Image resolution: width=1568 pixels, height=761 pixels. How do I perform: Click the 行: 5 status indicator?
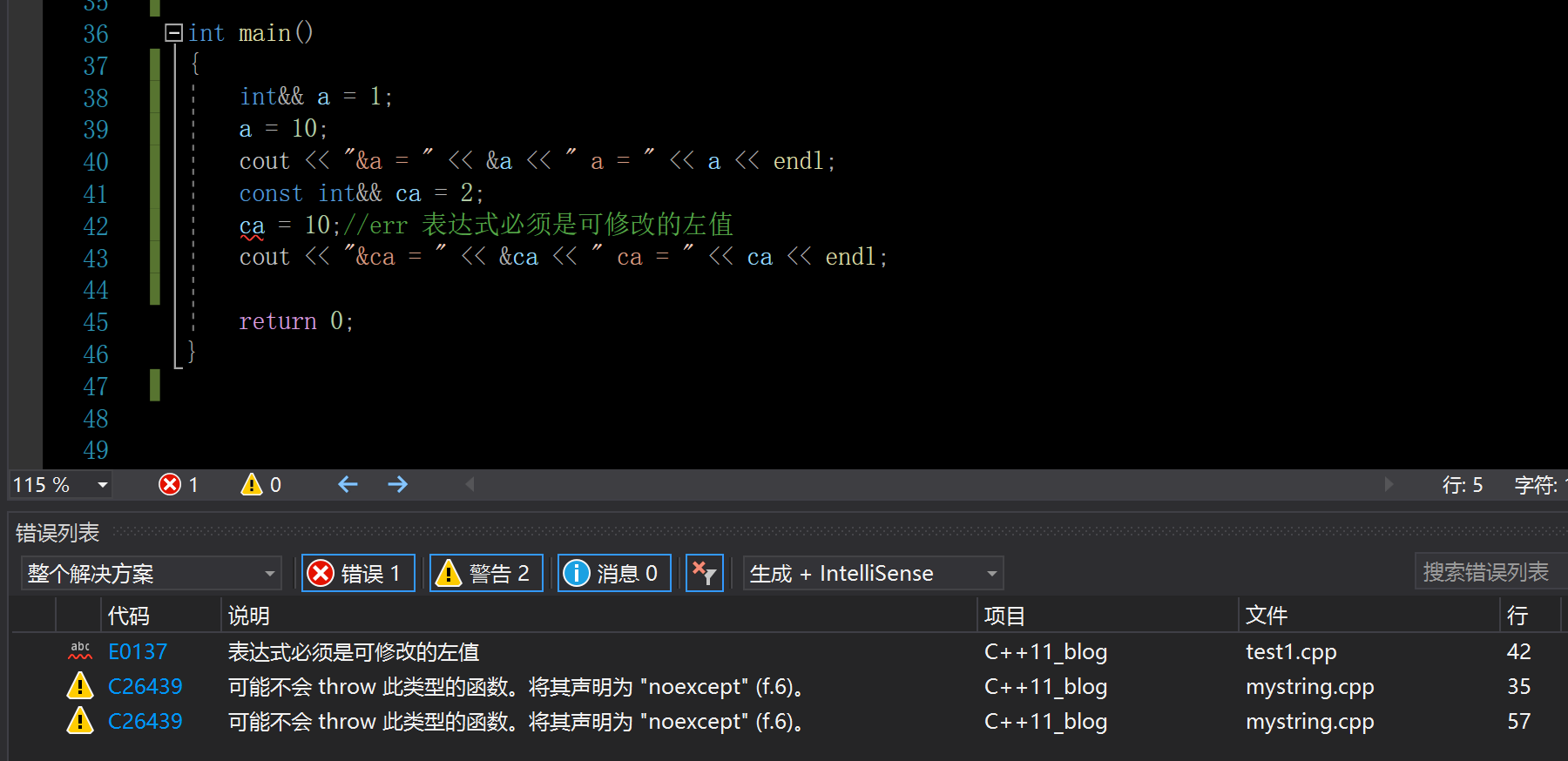click(1463, 485)
